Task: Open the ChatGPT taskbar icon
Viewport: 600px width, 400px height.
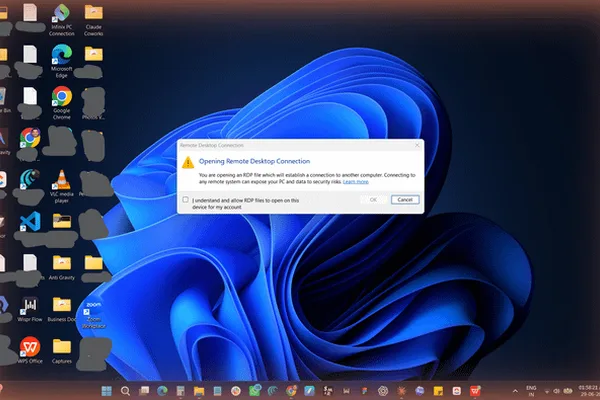Action: click(383, 391)
